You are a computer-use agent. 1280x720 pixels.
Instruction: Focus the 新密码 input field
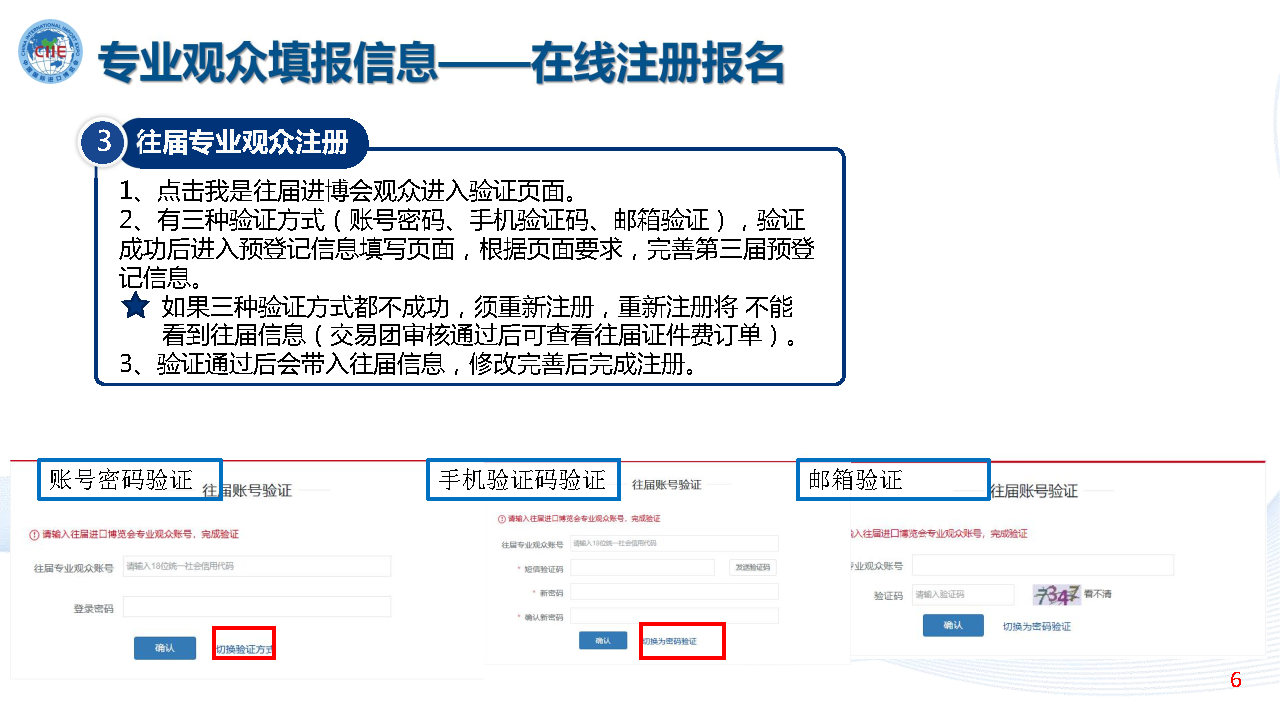(674, 592)
